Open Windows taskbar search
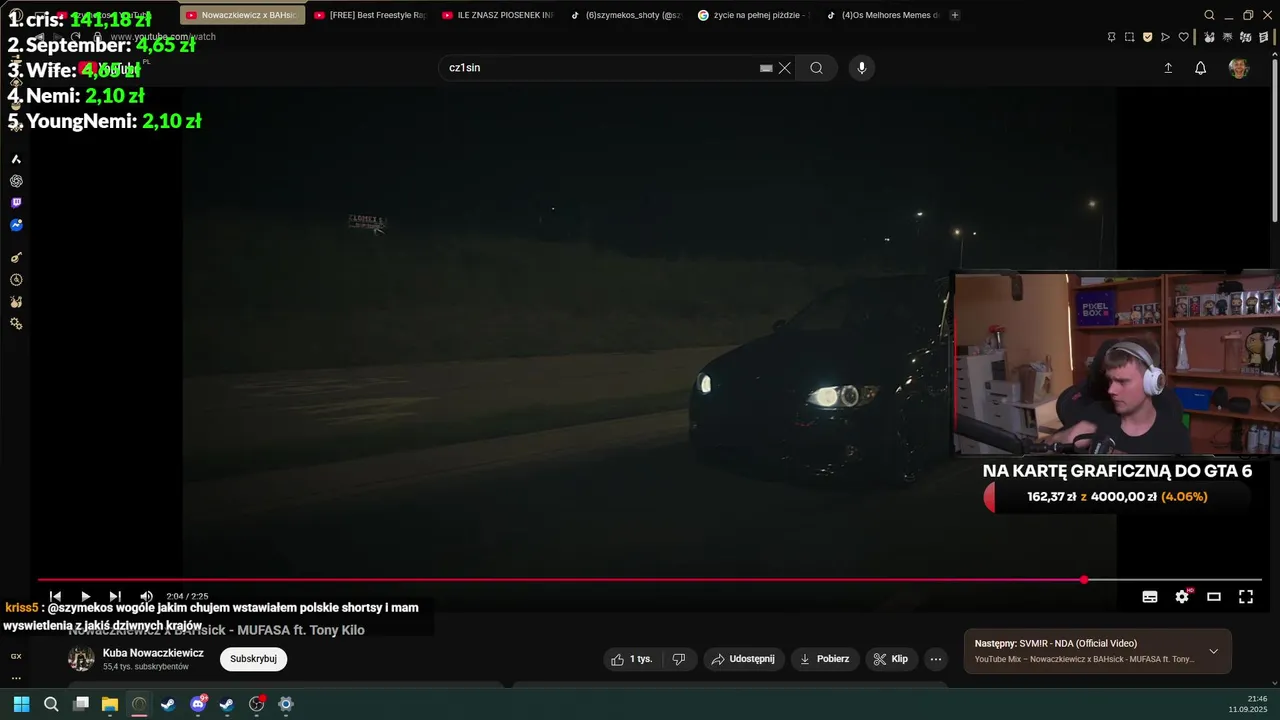The image size is (1280, 720). pos(51,704)
